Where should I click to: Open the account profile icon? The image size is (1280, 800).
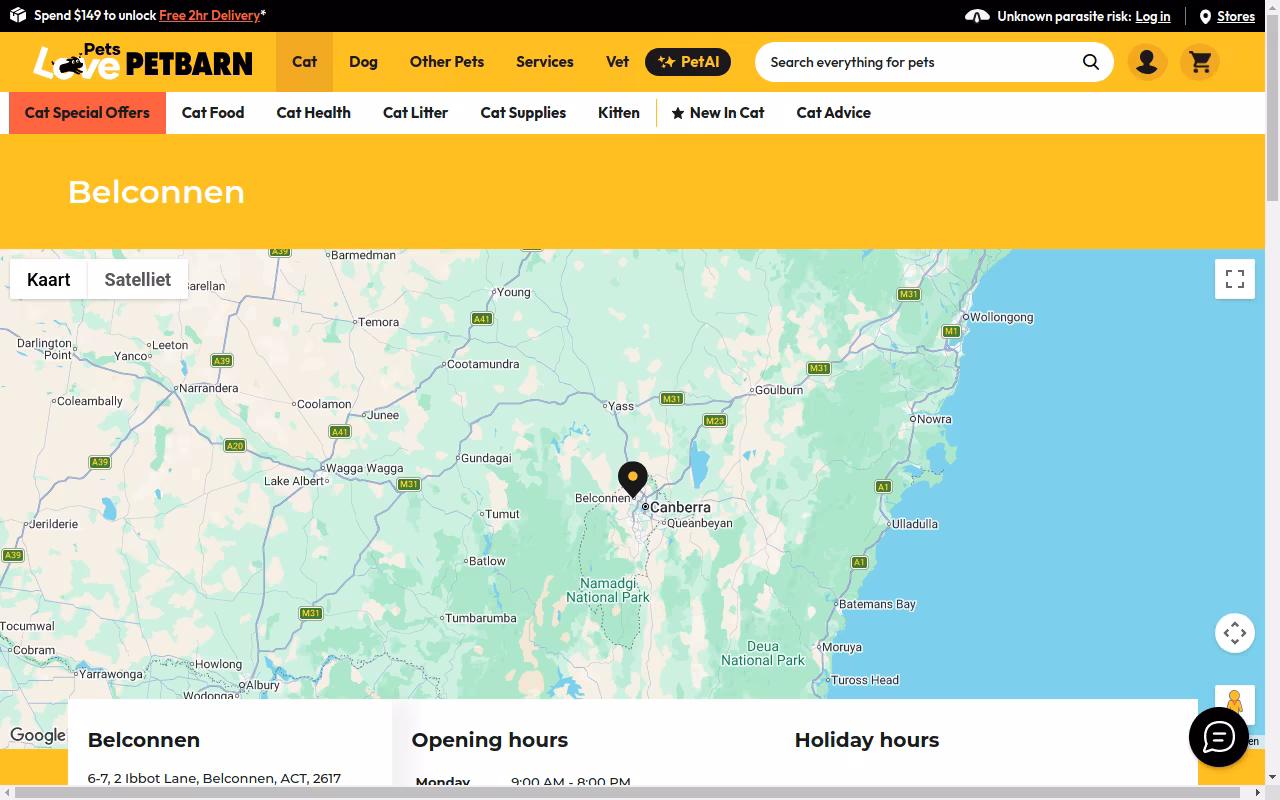[1147, 62]
